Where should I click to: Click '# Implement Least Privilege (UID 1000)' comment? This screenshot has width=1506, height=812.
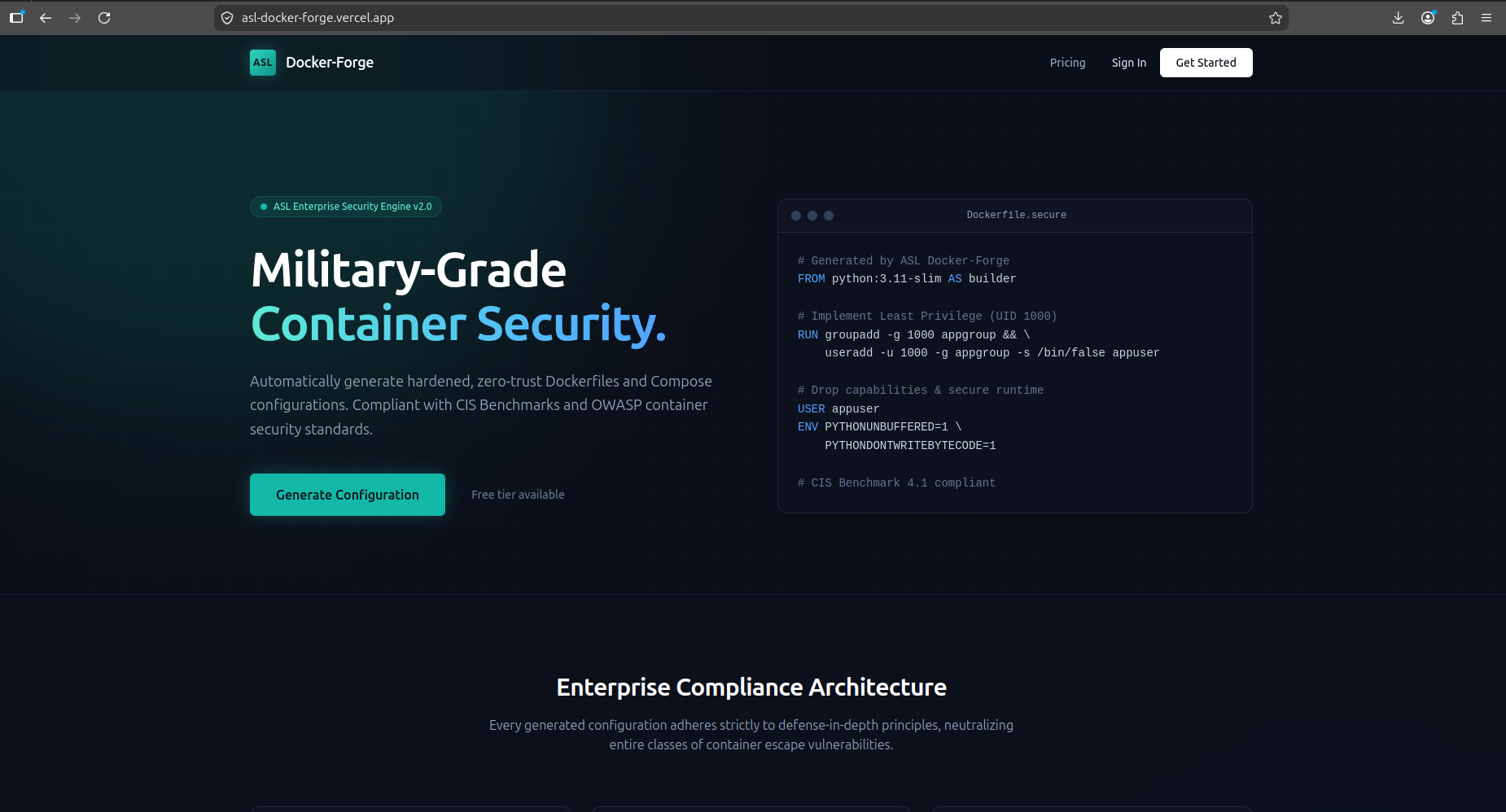pos(927,316)
